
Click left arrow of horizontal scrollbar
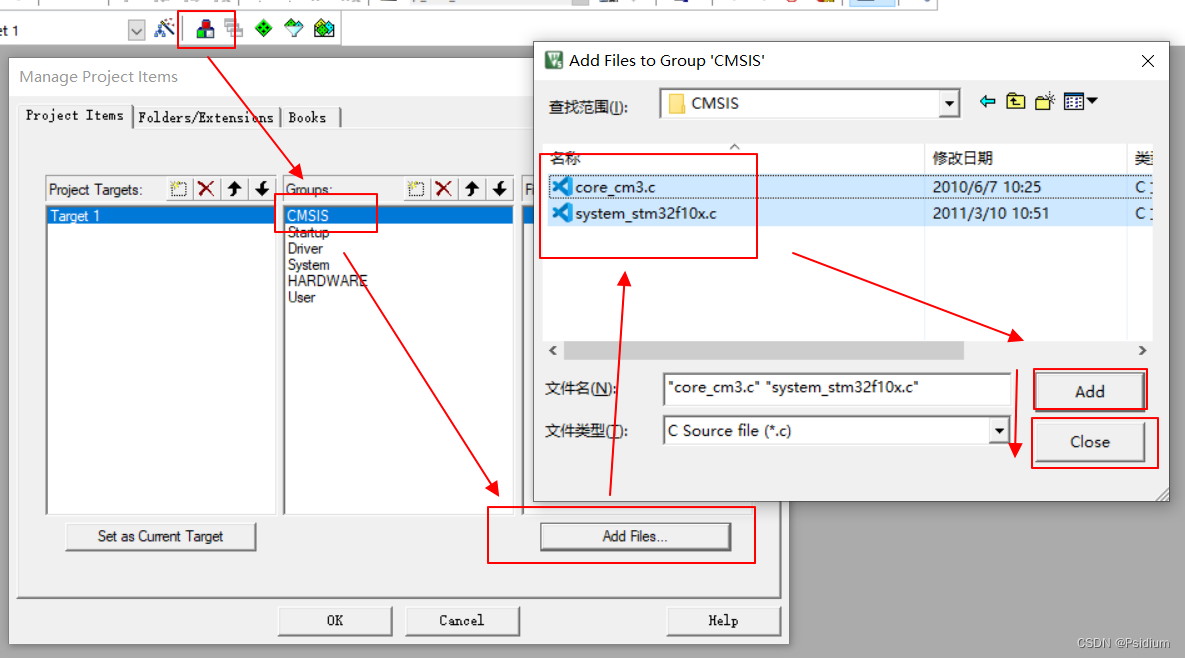553,351
